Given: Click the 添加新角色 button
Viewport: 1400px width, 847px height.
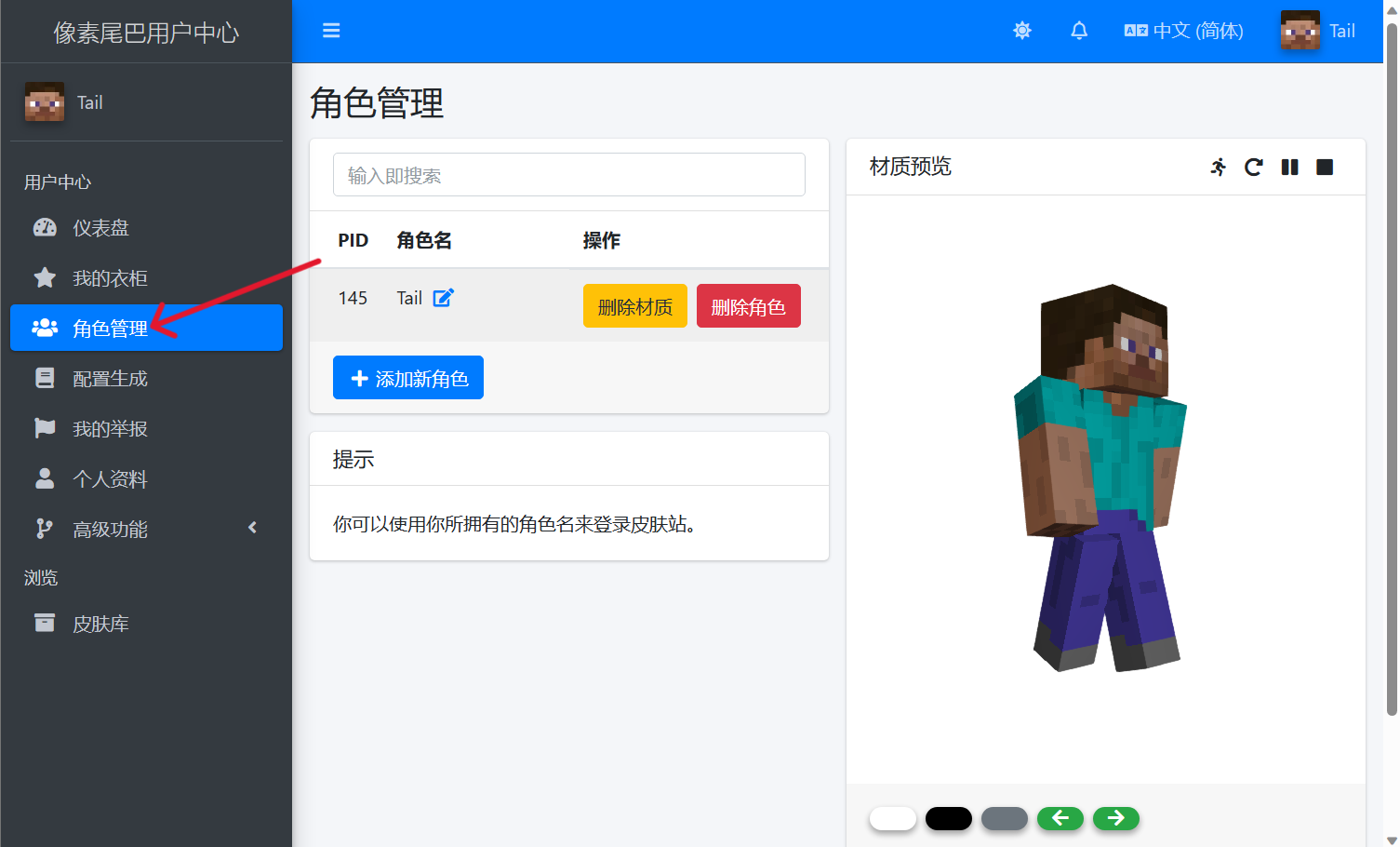Looking at the screenshot, I should 408,378.
